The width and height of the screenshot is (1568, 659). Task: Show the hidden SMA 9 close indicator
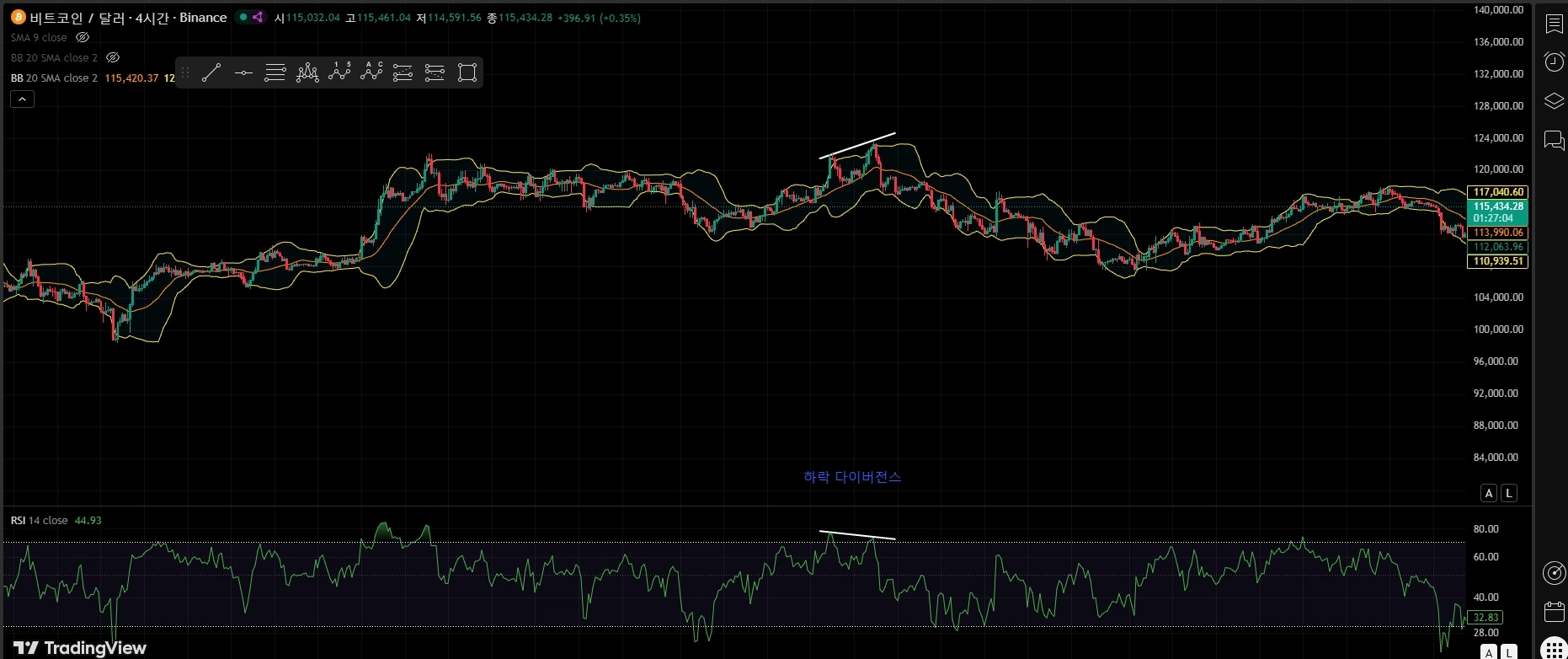[x=83, y=38]
